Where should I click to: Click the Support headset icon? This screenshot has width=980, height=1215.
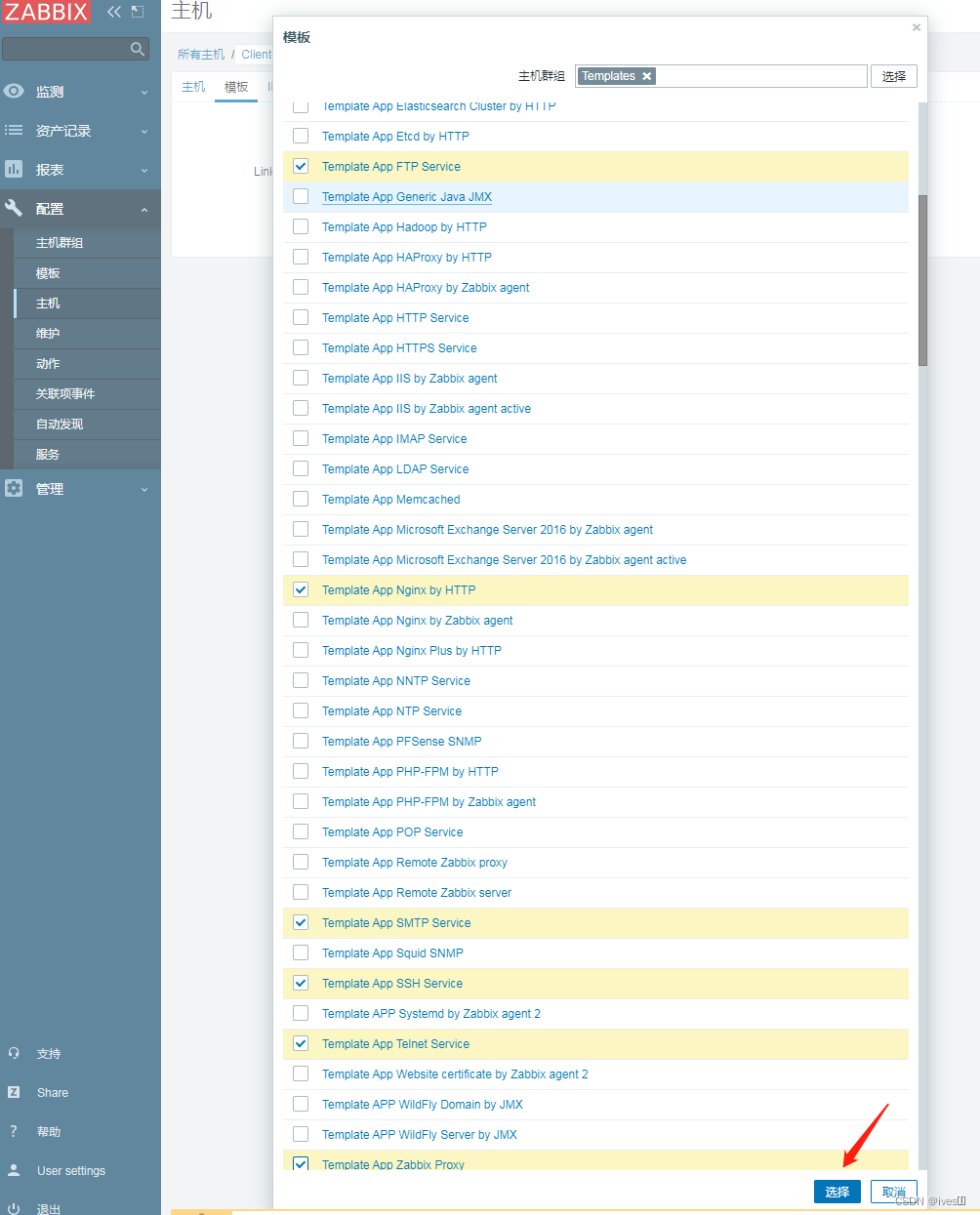pyautogui.click(x=14, y=1053)
